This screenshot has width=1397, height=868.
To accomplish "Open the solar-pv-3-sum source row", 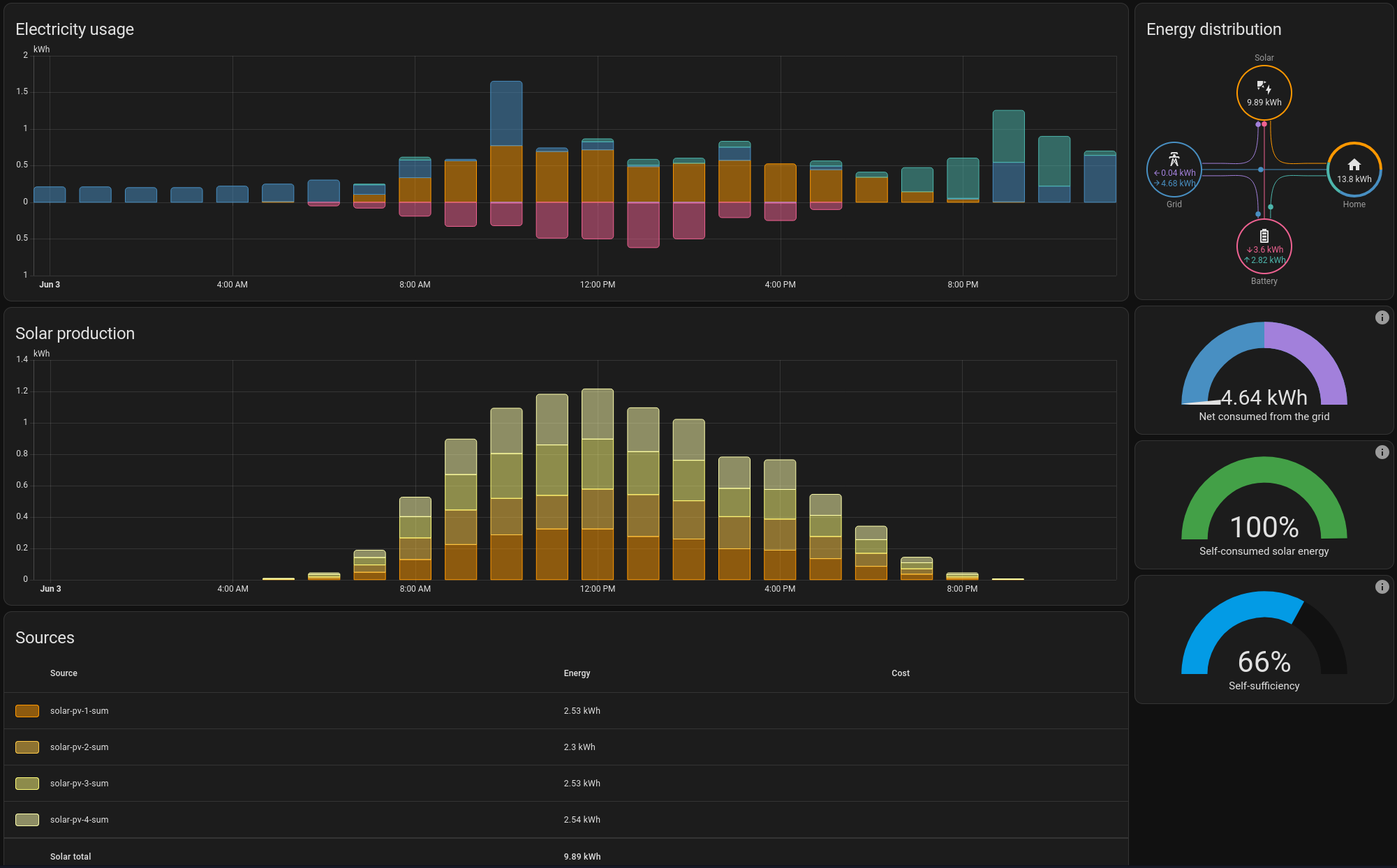I will tap(79, 784).
